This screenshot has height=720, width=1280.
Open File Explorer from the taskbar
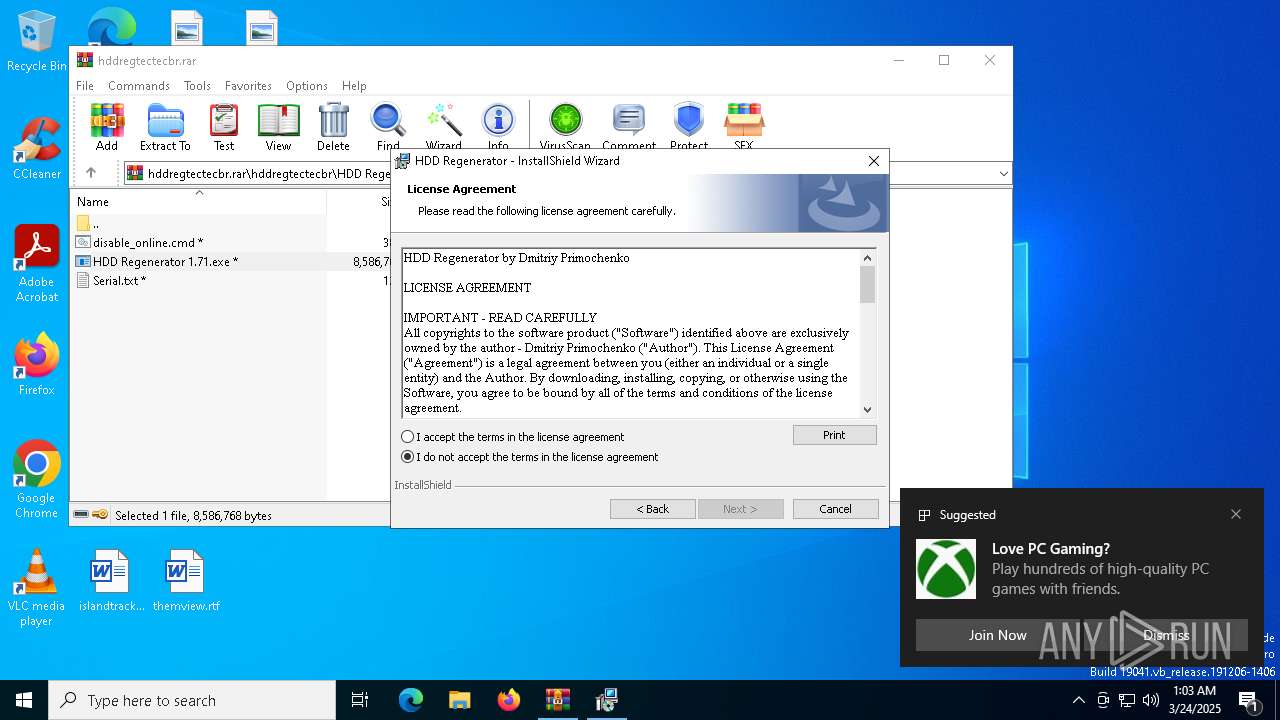pos(460,700)
